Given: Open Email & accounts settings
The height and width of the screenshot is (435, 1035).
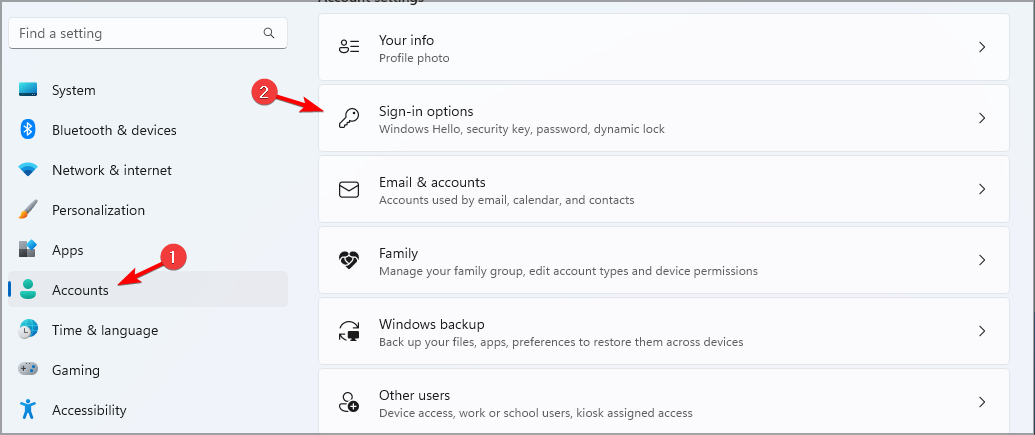Looking at the screenshot, I should (432, 183).
